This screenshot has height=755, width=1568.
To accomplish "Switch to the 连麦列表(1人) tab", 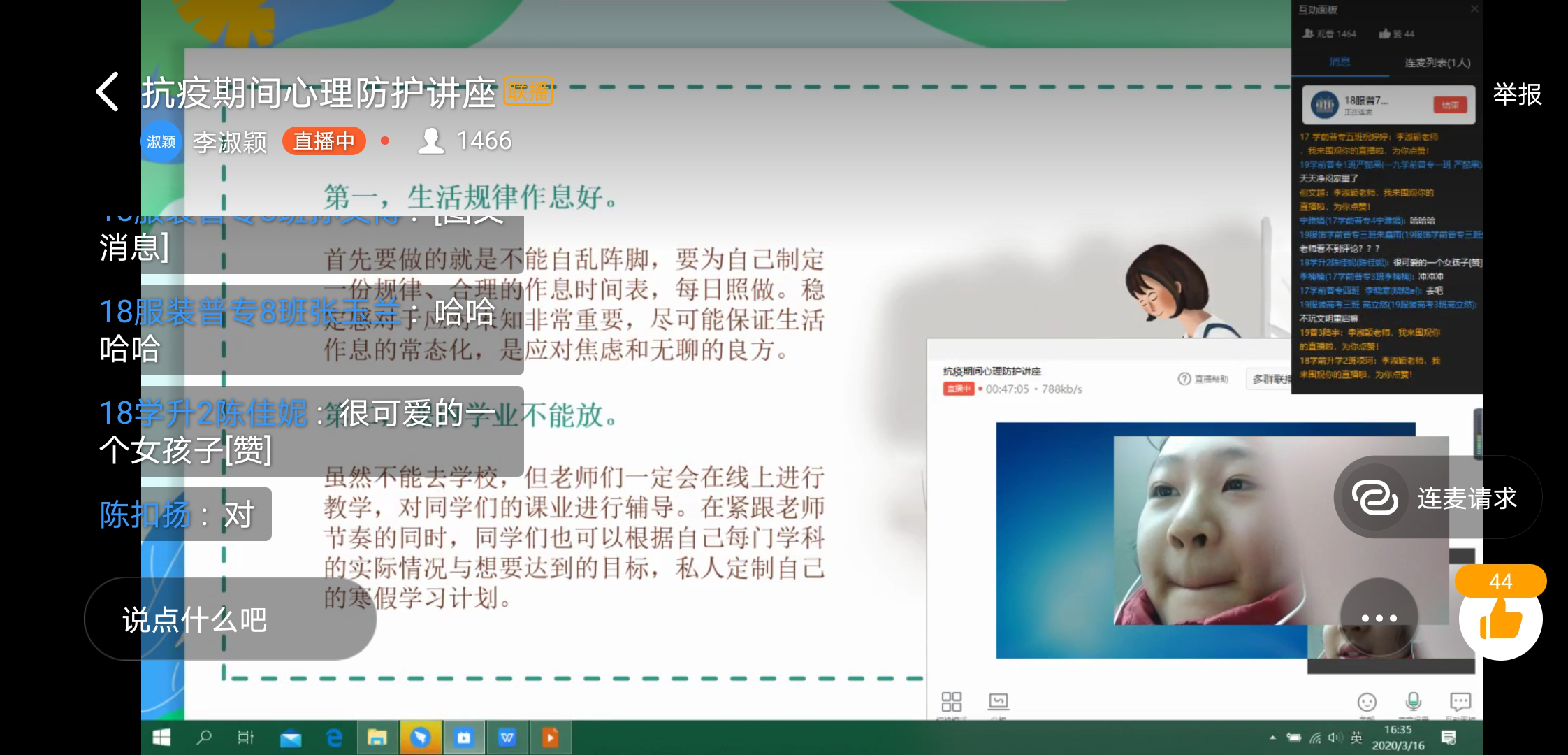I will tap(1437, 62).
